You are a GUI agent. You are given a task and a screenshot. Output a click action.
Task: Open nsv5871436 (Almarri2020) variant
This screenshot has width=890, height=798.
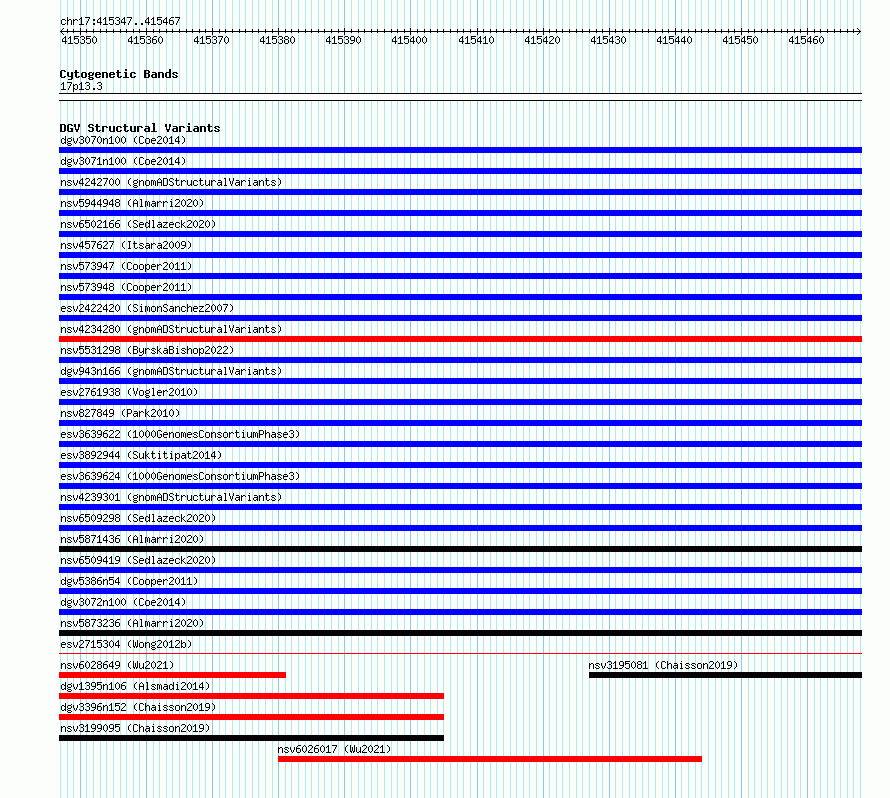pos(132,539)
